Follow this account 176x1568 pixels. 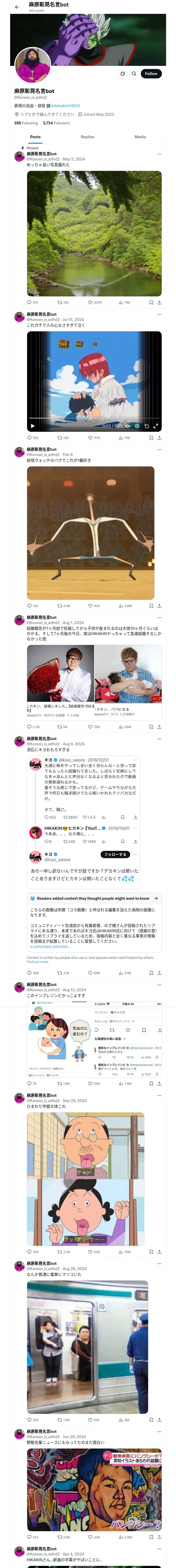[x=151, y=74]
